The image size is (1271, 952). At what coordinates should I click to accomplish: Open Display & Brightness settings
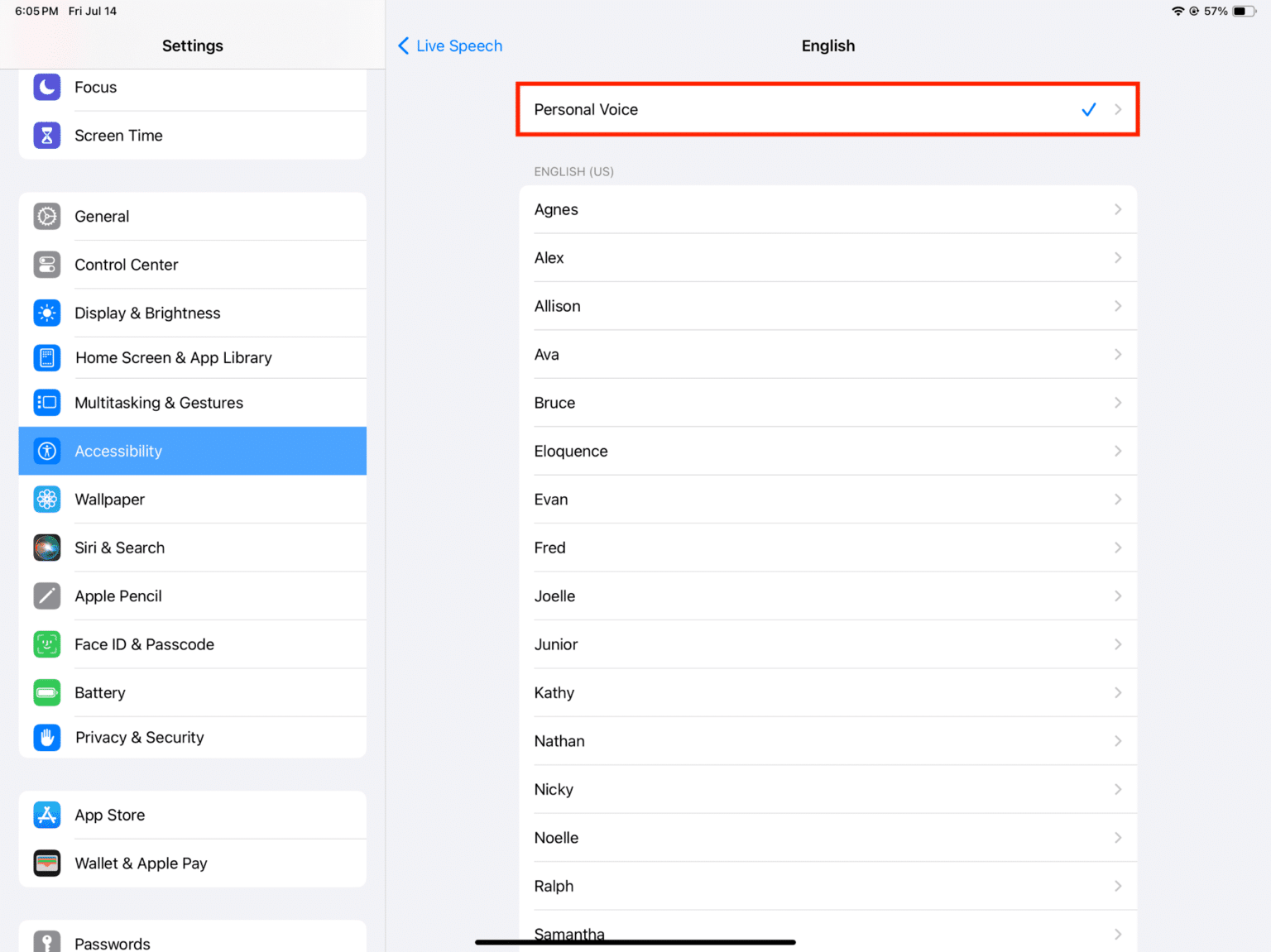pos(192,313)
